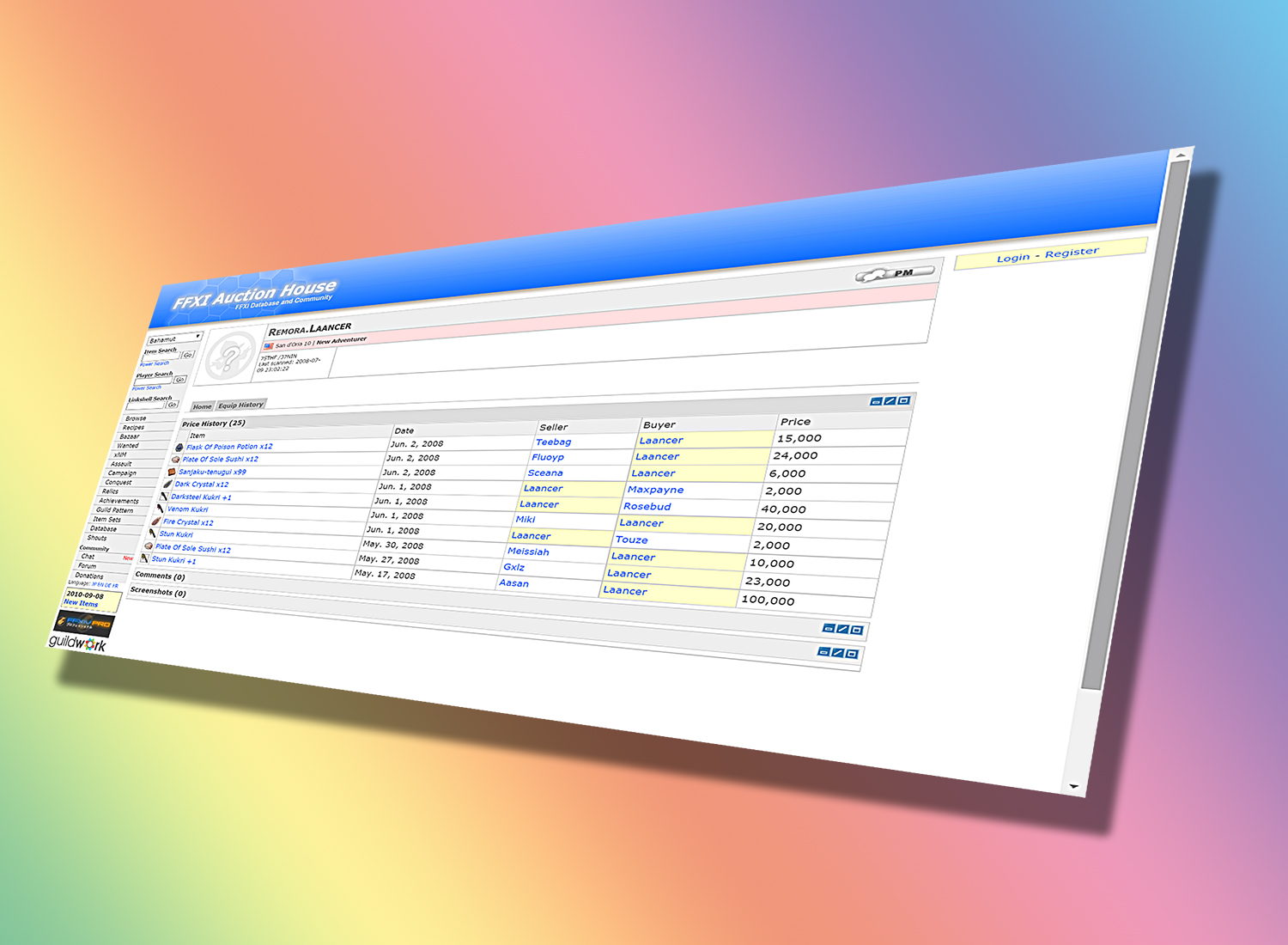
Task: Open the Bahamut server dropdown
Action: click(174, 338)
